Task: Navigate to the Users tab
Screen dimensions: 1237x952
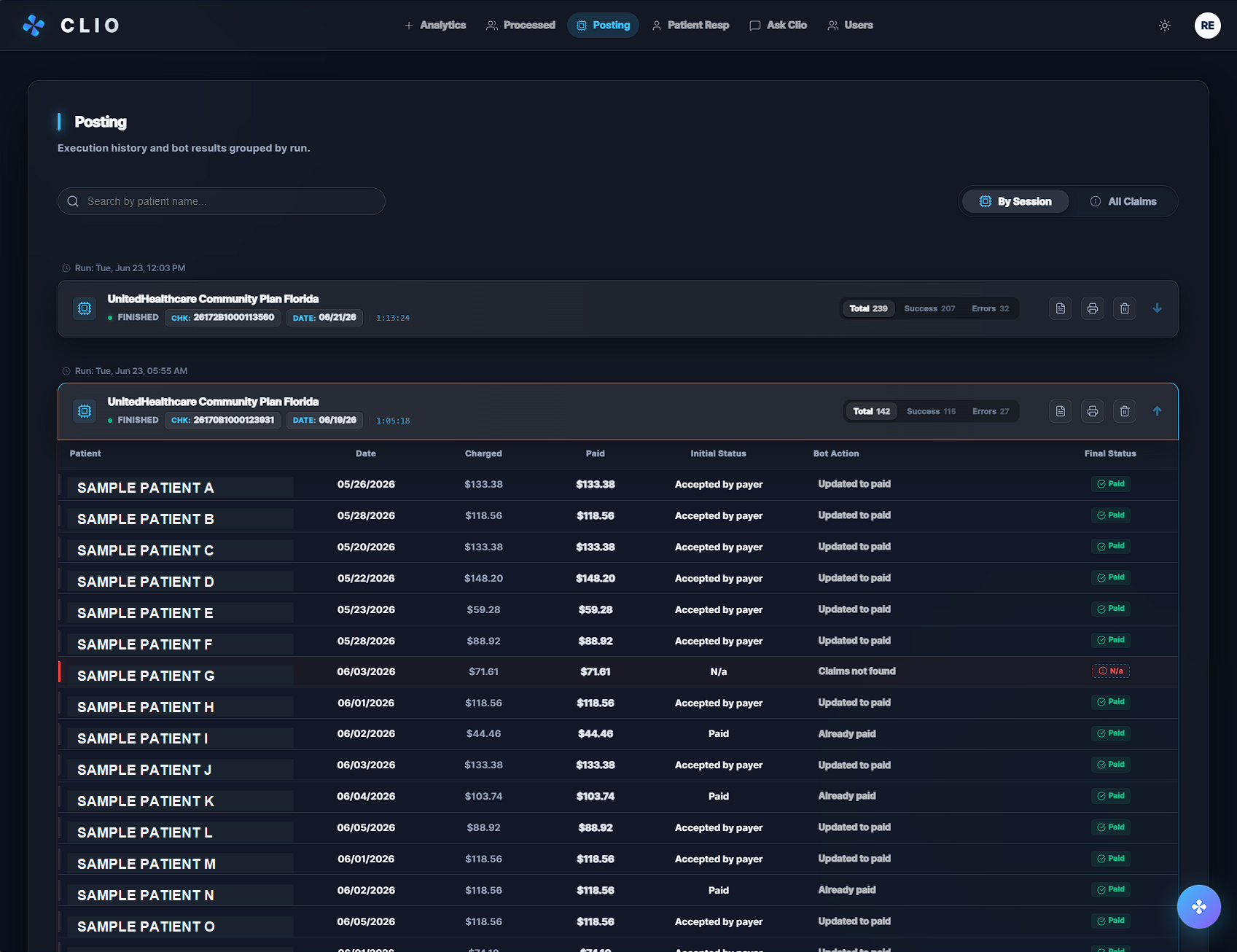Action: [x=850, y=26]
